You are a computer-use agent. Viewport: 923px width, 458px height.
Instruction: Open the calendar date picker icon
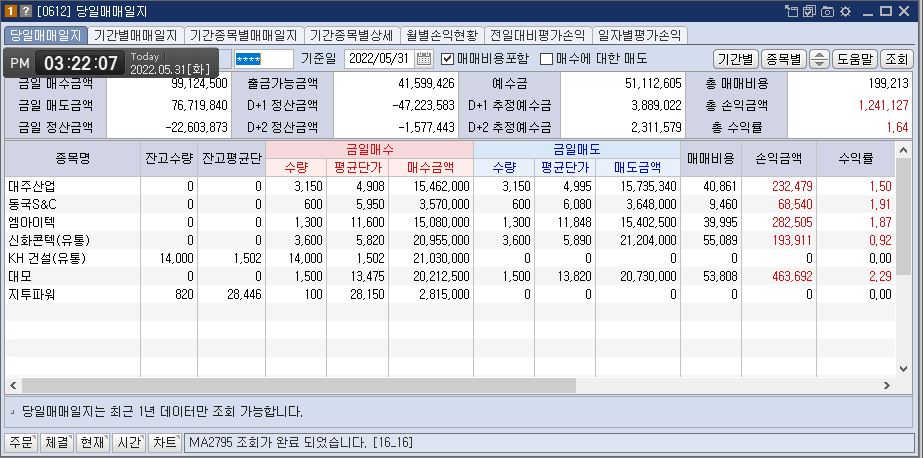[x=424, y=59]
